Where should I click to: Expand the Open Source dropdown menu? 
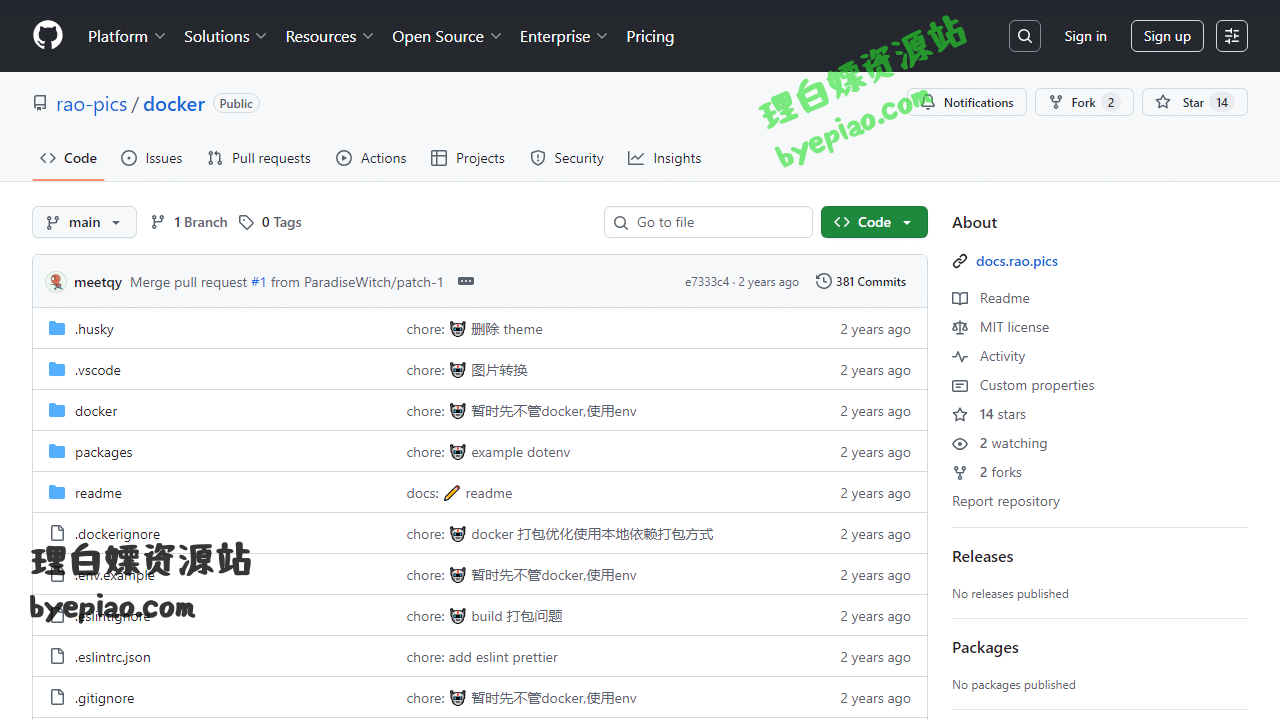point(448,36)
